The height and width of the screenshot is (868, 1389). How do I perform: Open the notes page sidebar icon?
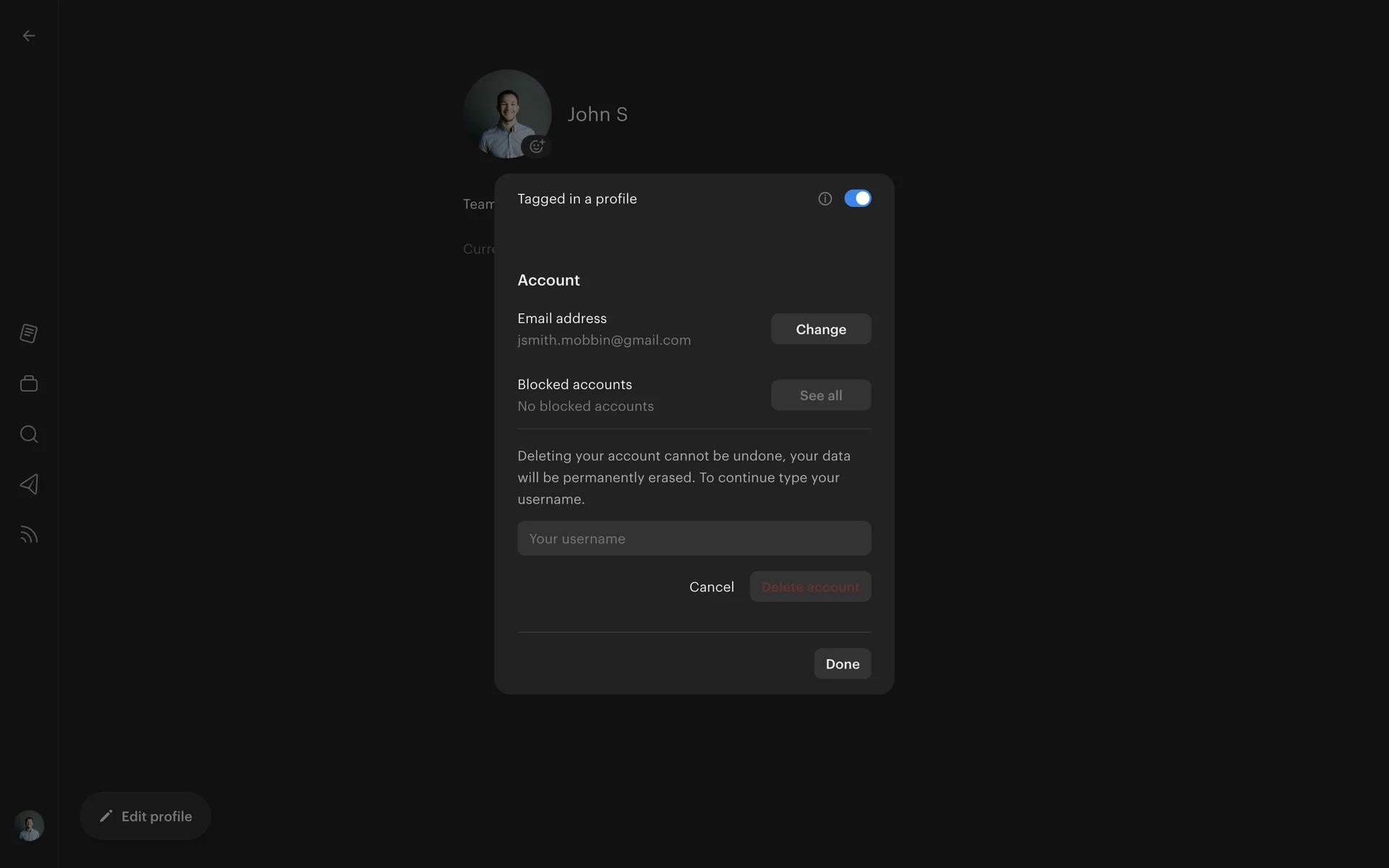pos(29,333)
